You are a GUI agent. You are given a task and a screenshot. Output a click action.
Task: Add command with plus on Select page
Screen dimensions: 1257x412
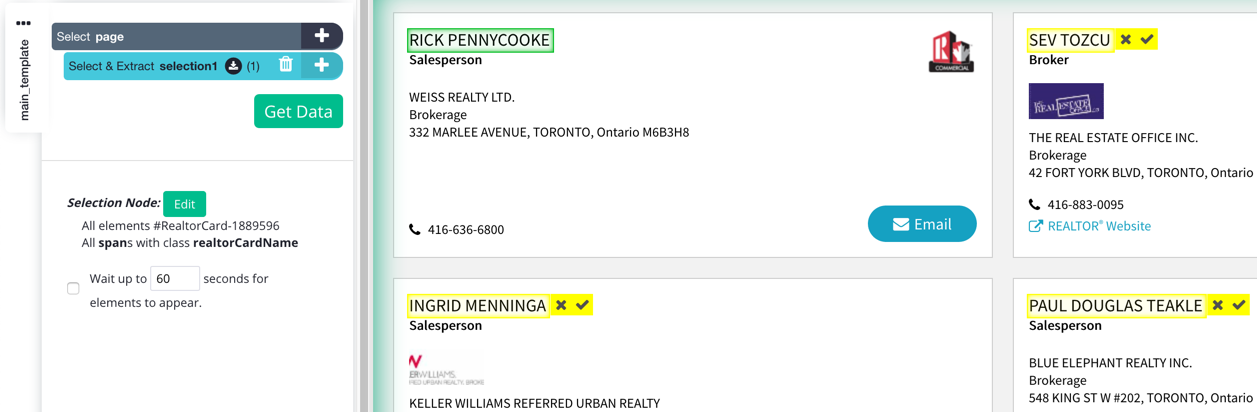click(322, 36)
